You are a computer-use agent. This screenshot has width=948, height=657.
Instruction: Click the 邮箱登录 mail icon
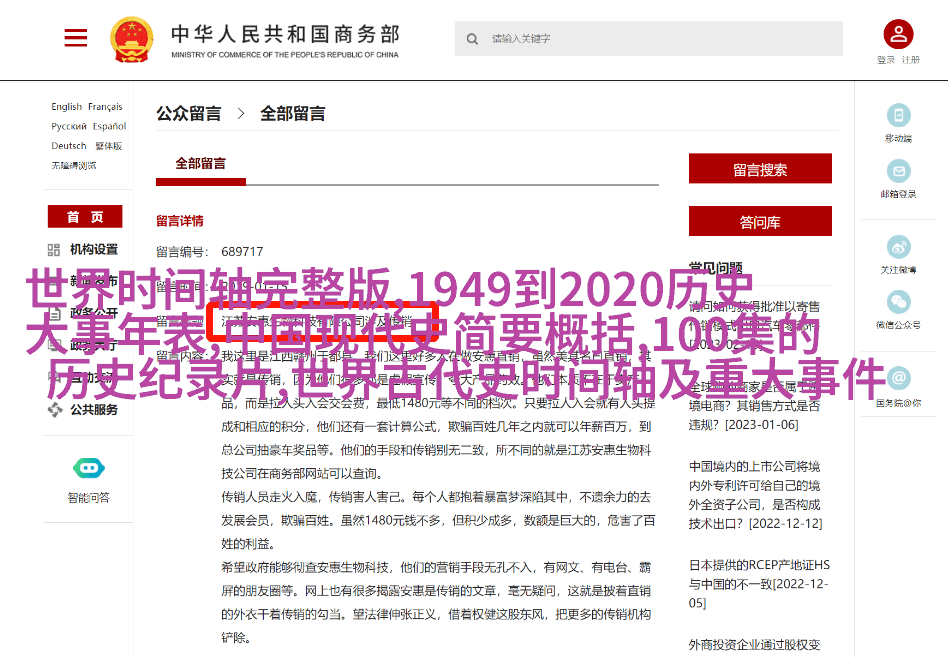coord(898,171)
